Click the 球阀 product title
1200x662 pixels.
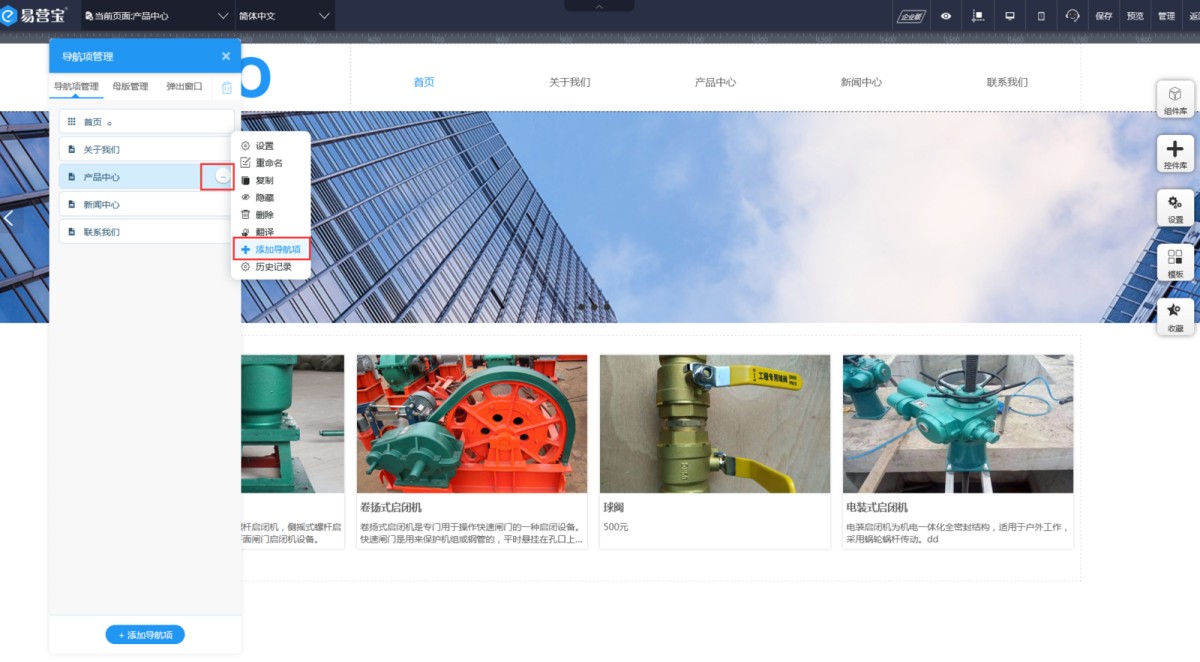pos(614,508)
